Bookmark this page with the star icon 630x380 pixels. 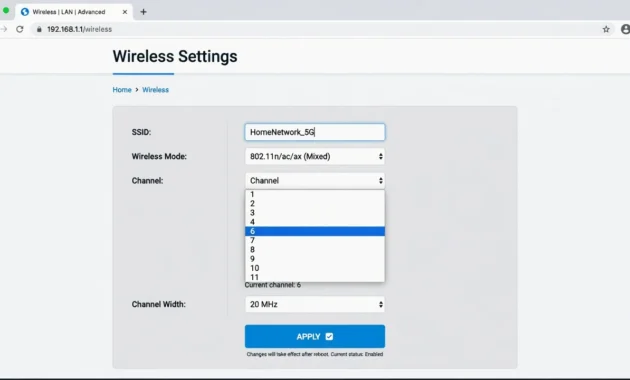coord(606,29)
